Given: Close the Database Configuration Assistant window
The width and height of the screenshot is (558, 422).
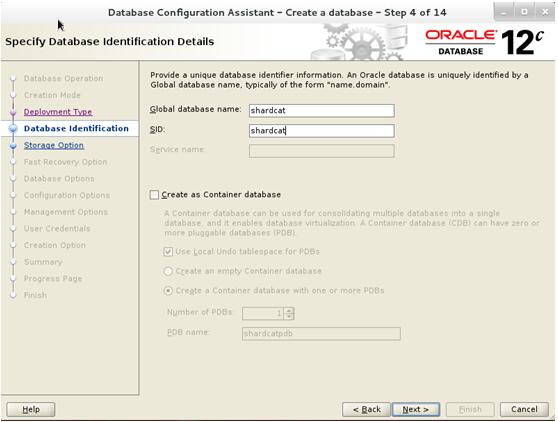Looking at the screenshot, I should 544,12.
